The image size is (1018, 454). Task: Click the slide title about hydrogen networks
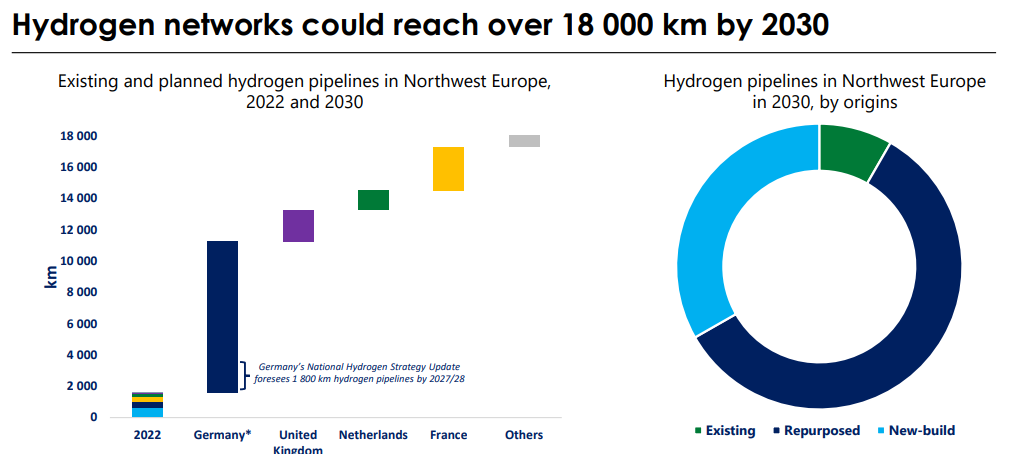point(420,25)
